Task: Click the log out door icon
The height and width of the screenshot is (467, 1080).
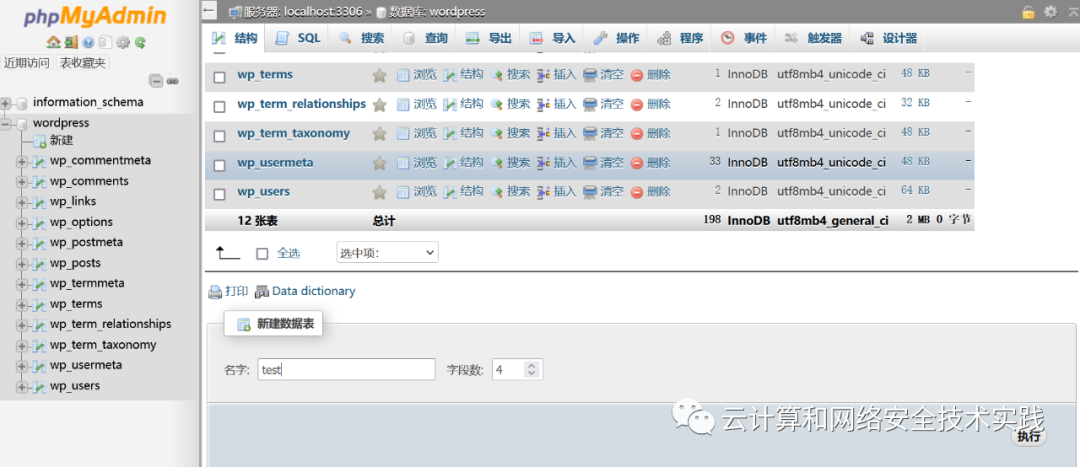Action: (x=71, y=42)
